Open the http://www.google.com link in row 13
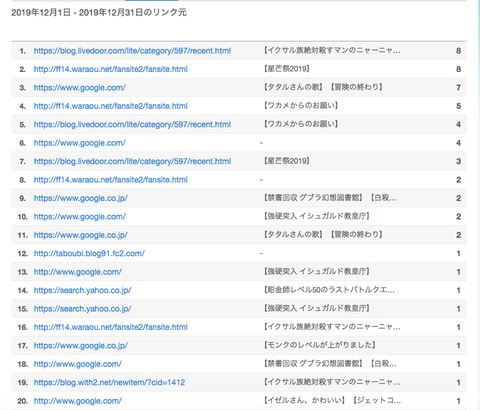Viewport: 480px width, 410px height. click(x=78, y=272)
